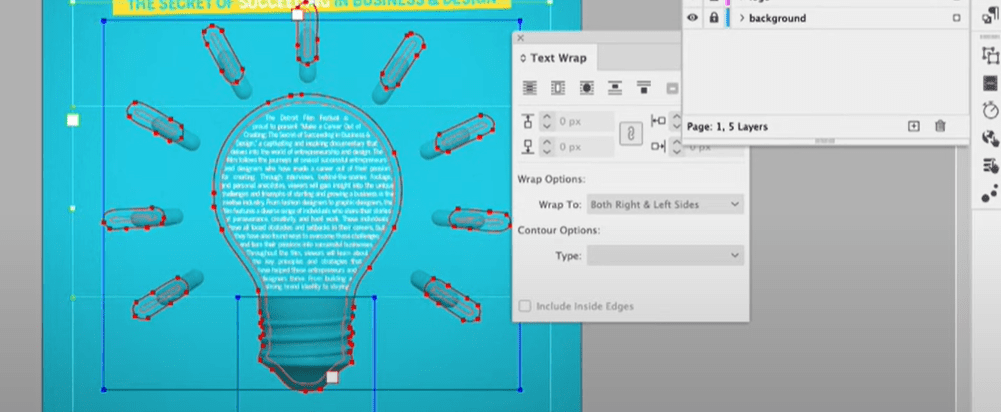
Task: Enable the Include Inside Edges checkbox
Action: click(x=525, y=306)
